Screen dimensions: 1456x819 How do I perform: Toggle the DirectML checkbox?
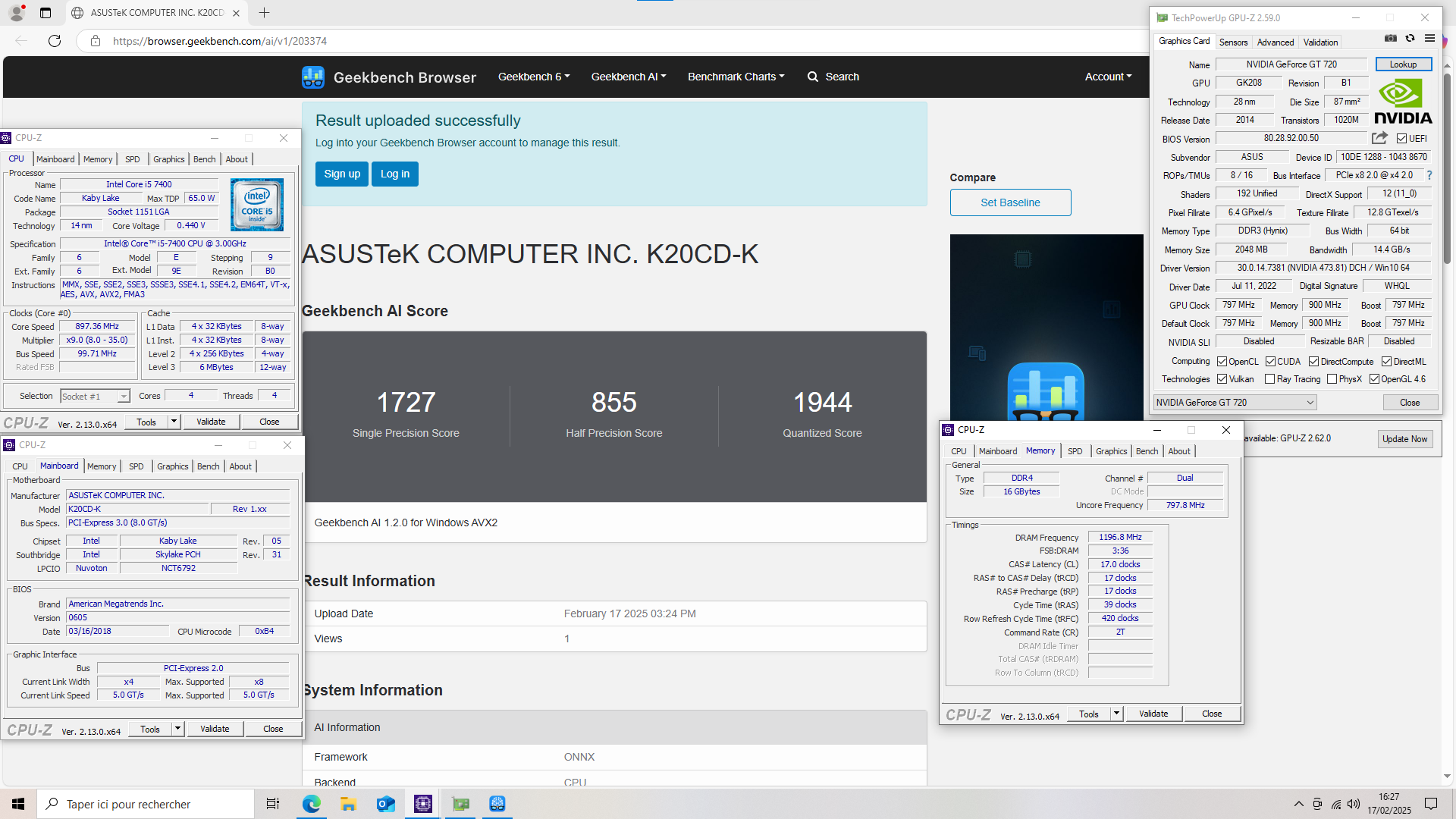pyautogui.click(x=1386, y=362)
